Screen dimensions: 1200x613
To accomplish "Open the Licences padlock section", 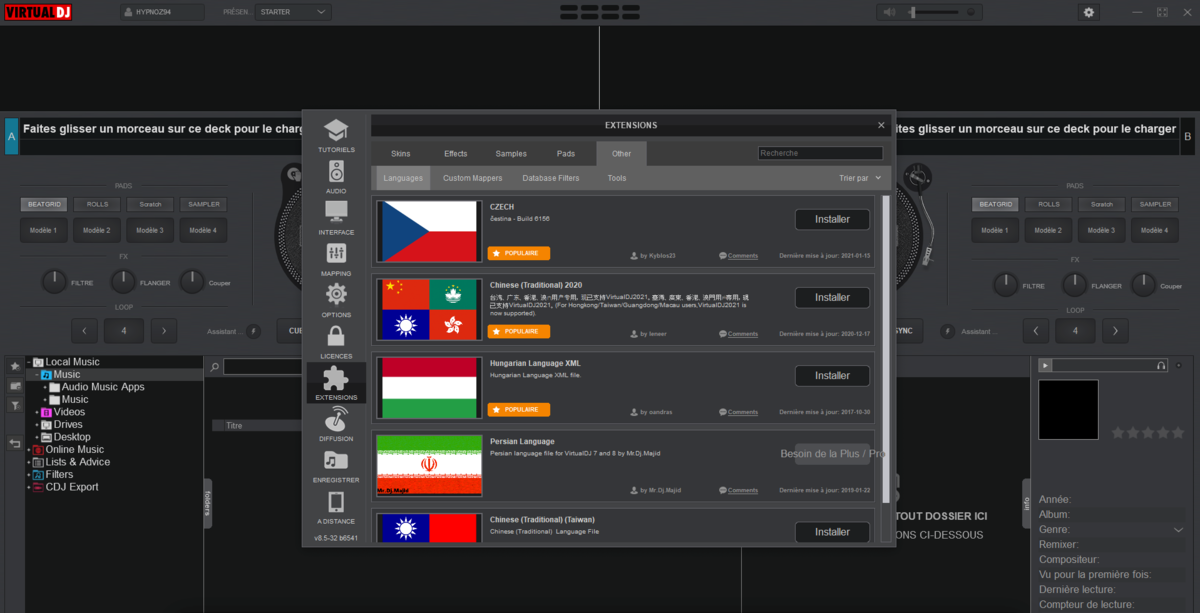I will [x=336, y=341].
